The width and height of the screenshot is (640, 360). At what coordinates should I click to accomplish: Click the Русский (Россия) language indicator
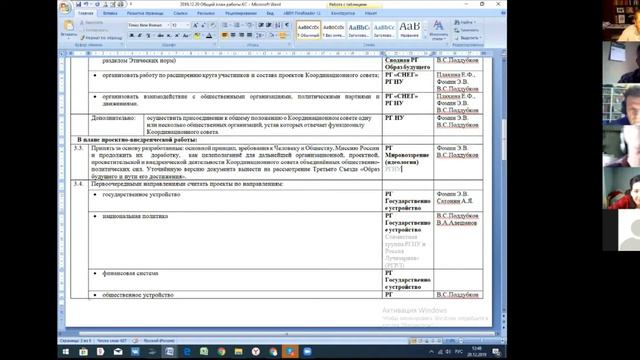pos(158,340)
